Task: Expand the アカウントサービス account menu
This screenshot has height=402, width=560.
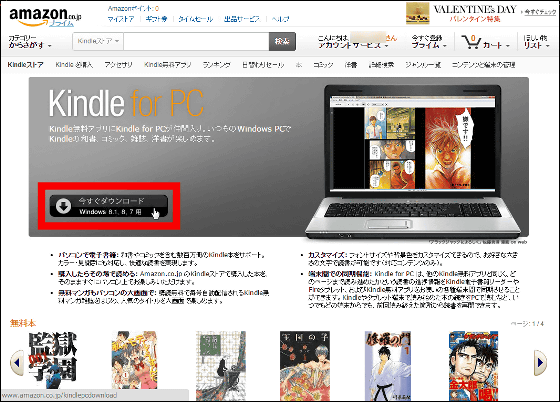Action: tap(353, 45)
